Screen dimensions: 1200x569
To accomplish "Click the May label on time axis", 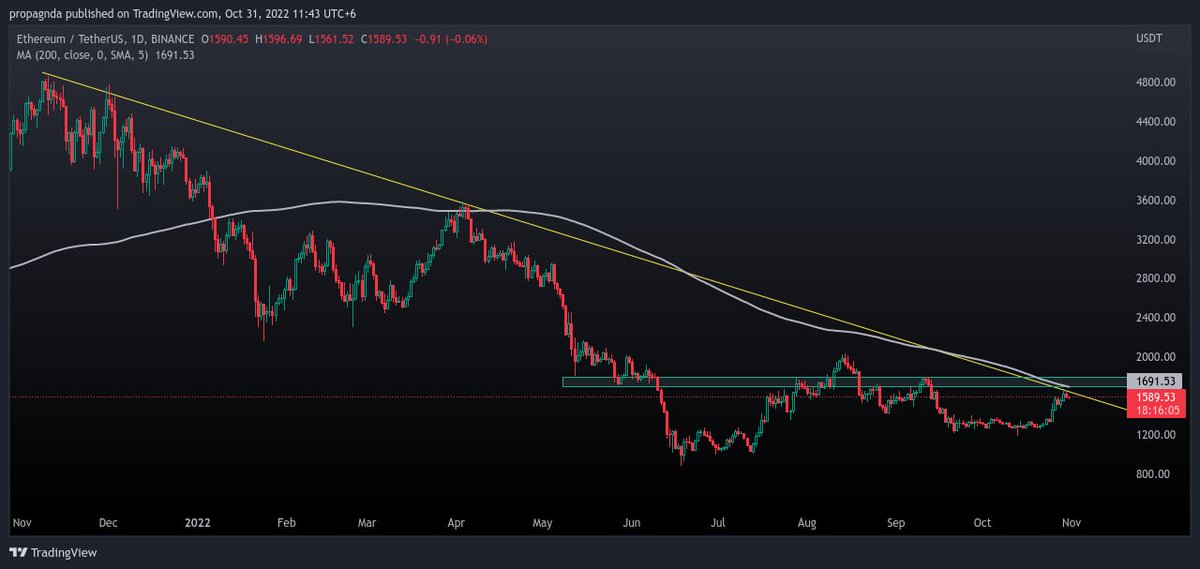I will pos(543,523).
